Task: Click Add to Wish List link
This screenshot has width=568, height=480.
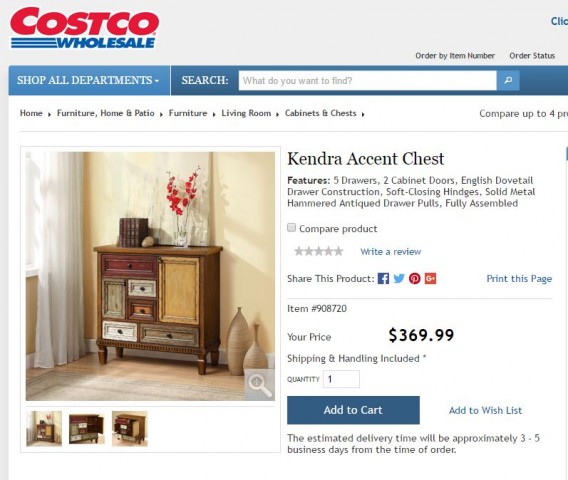Action: pyautogui.click(x=485, y=410)
